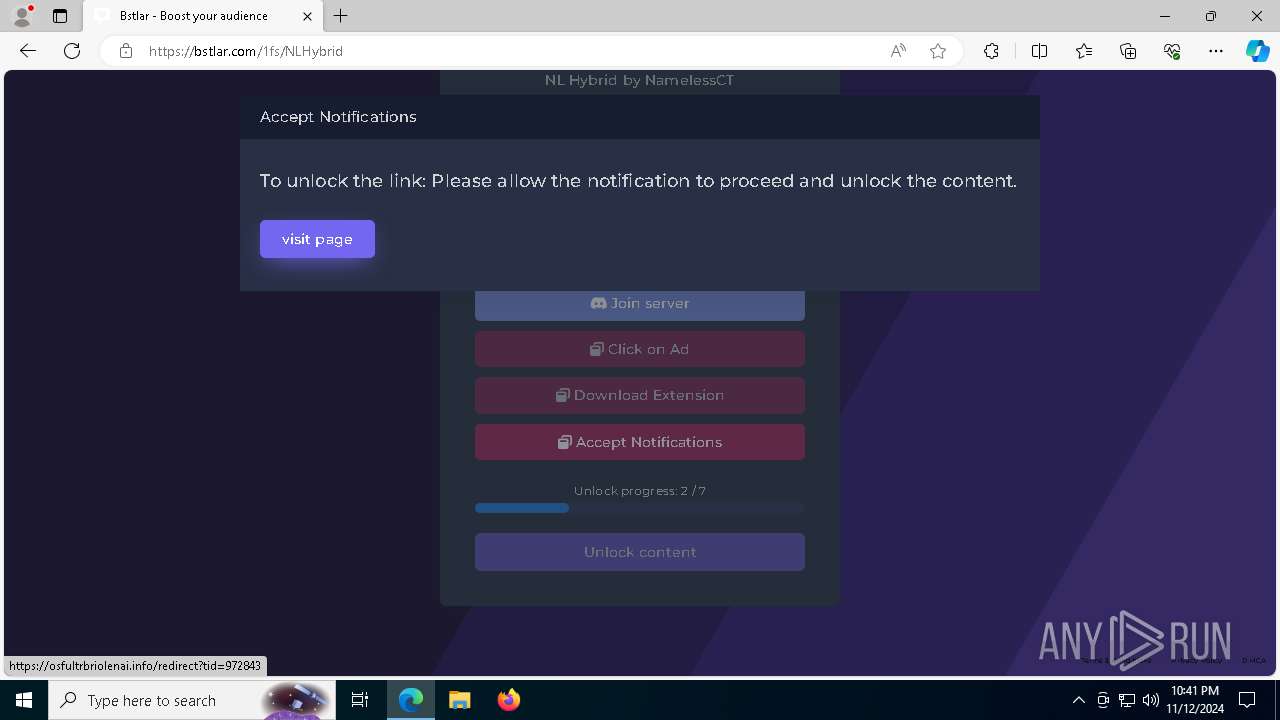
Task: Launch Copilot sidebar icon
Action: (x=1258, y=51)
